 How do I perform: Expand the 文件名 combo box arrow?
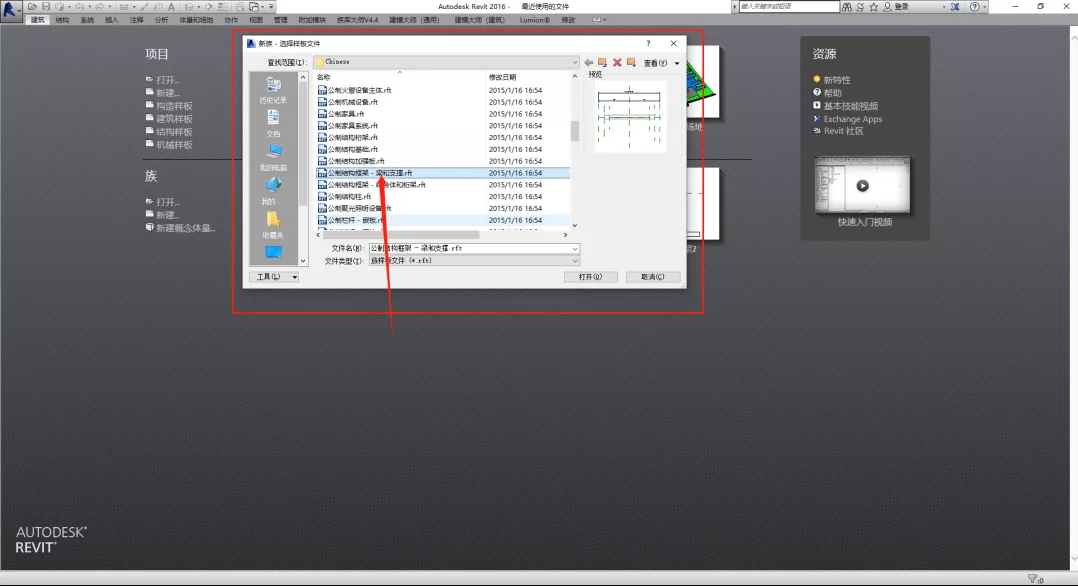[x=575, y=248]
